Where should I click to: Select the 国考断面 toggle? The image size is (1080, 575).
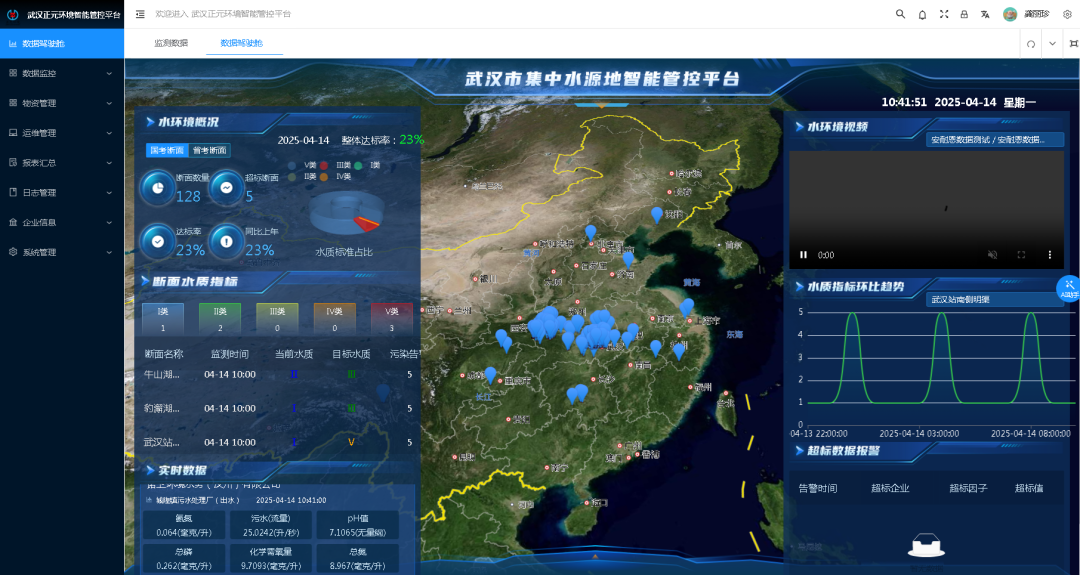click(166, 150)
